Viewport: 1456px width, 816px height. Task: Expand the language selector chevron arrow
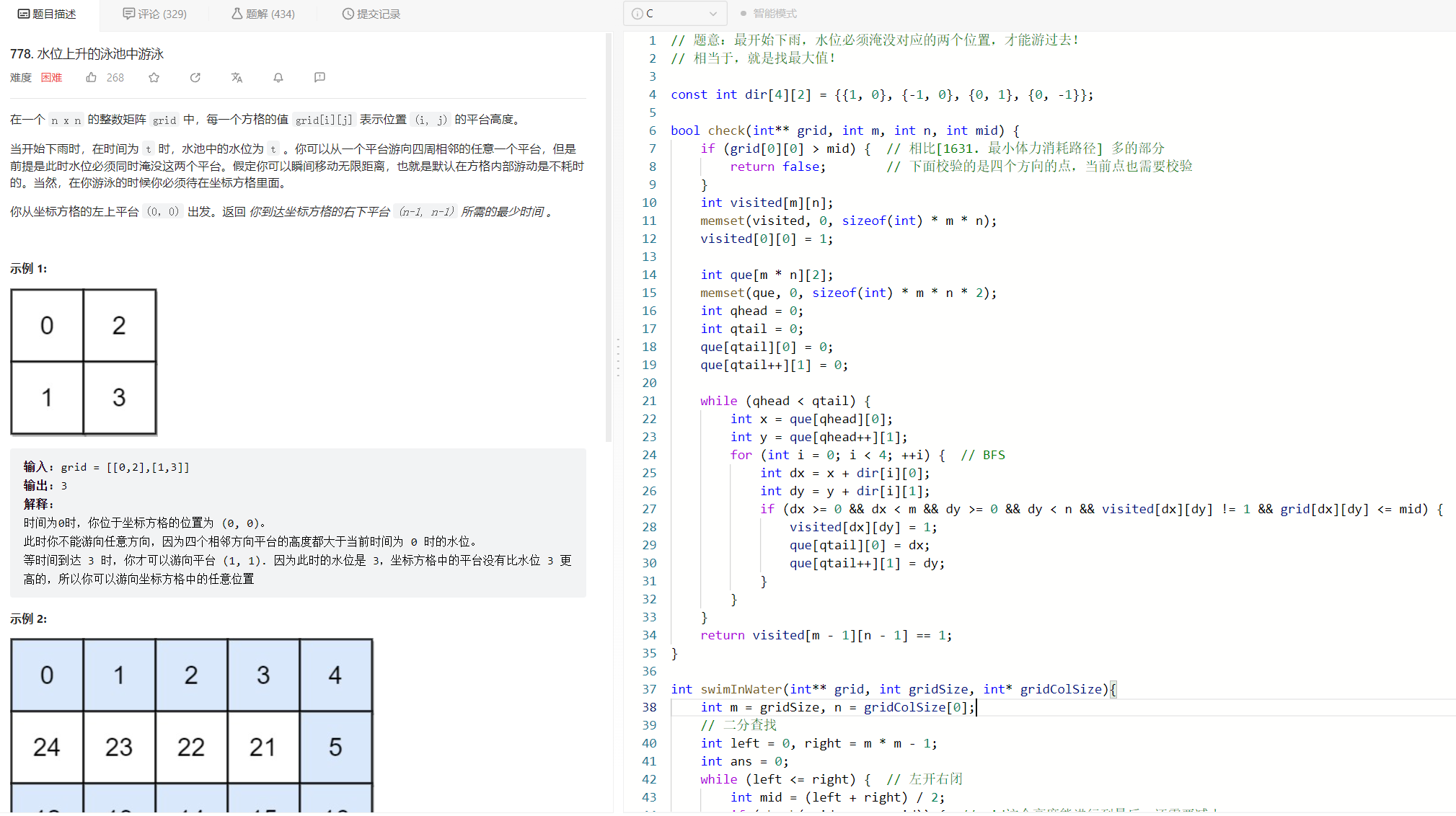click(x=712, y=14)
